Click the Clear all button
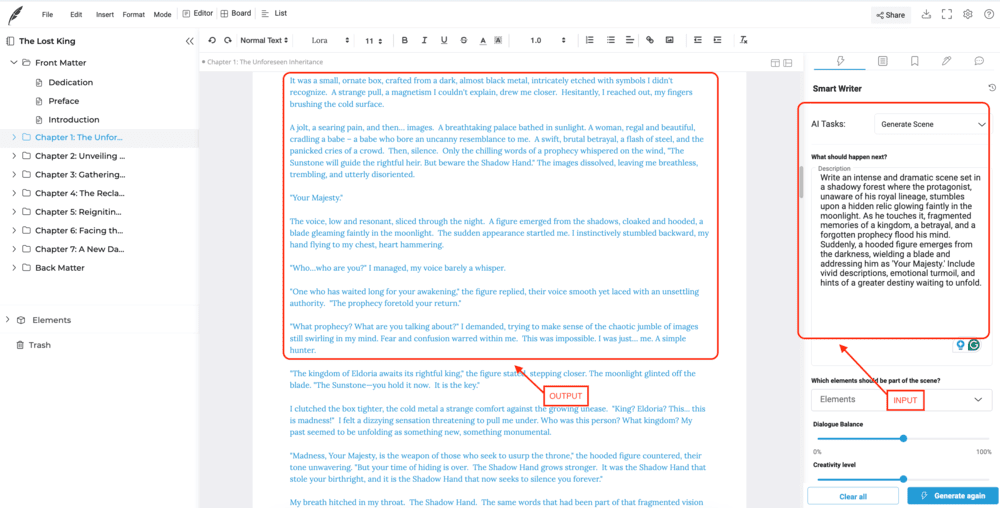 click(x=853, y=496)
